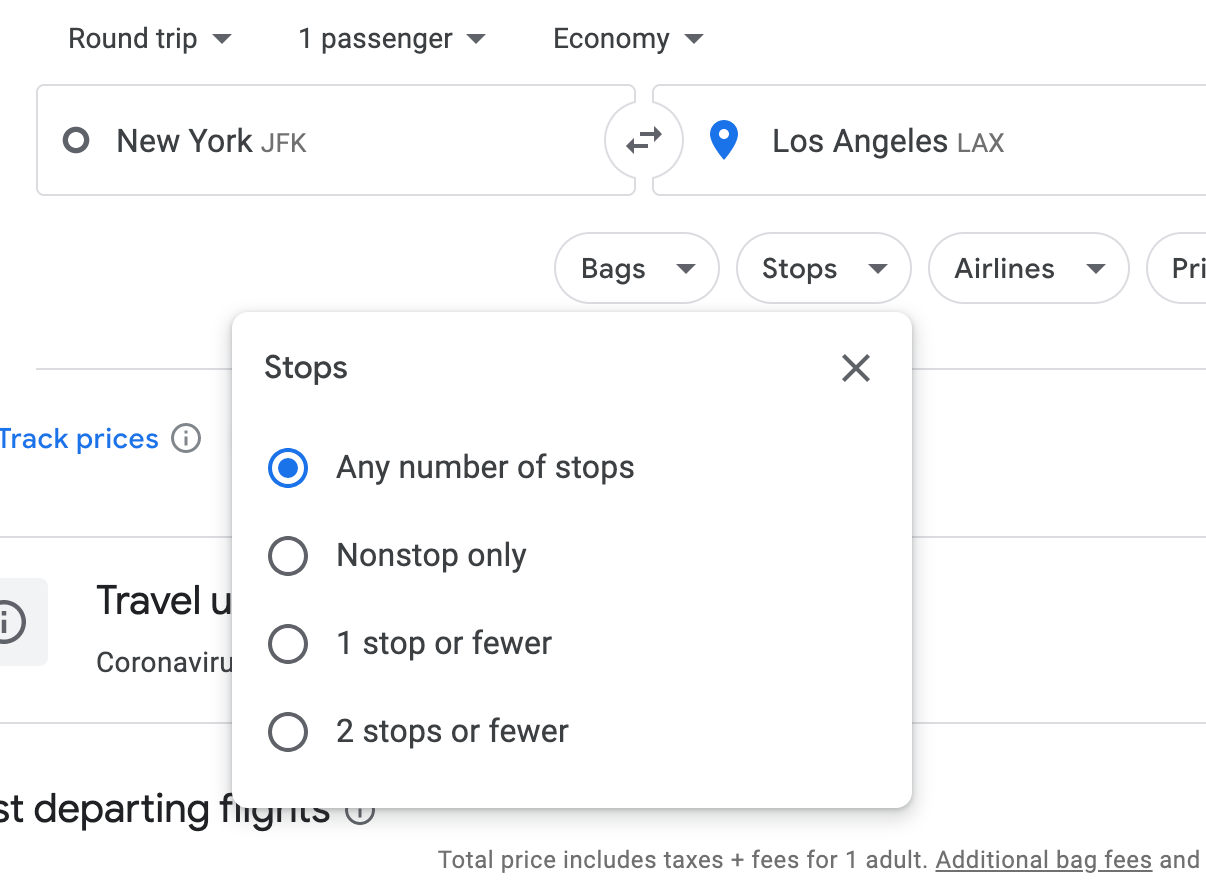Click the blue destination pin icon
This screenshot has height=894, width=1206.
(x=723, y=141)
